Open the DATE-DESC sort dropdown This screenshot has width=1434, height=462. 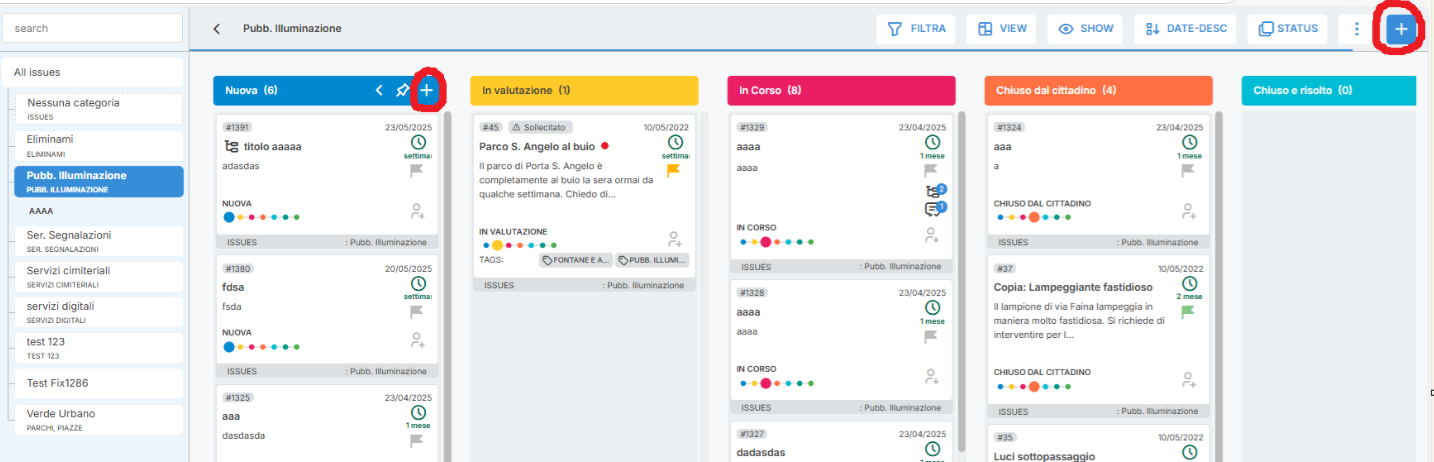(1185, 29)
